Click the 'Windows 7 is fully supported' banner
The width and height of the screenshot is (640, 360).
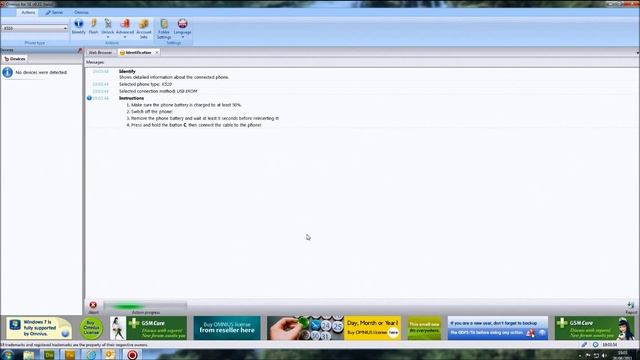pos(39,328)
